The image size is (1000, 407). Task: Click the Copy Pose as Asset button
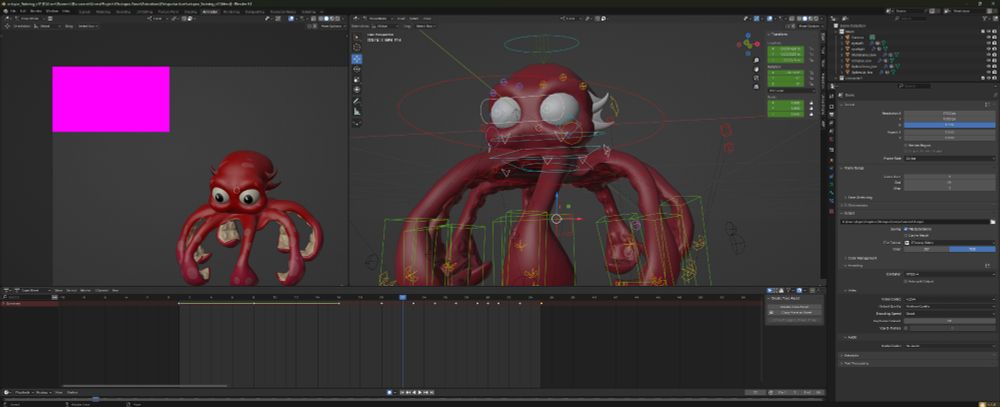(794, 313)
